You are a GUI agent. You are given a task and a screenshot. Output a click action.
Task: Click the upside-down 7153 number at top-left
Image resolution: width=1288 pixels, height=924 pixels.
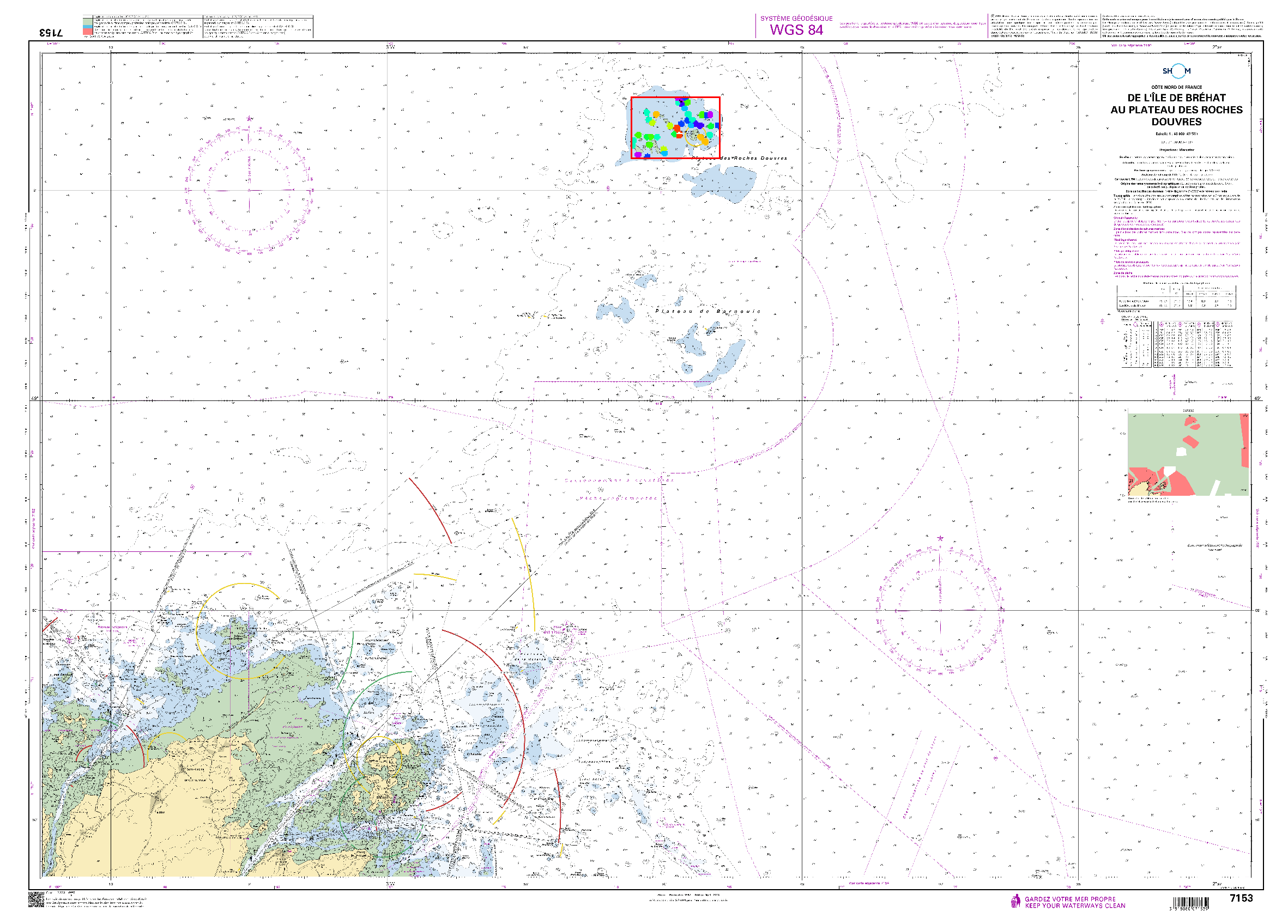coord(51,32)
